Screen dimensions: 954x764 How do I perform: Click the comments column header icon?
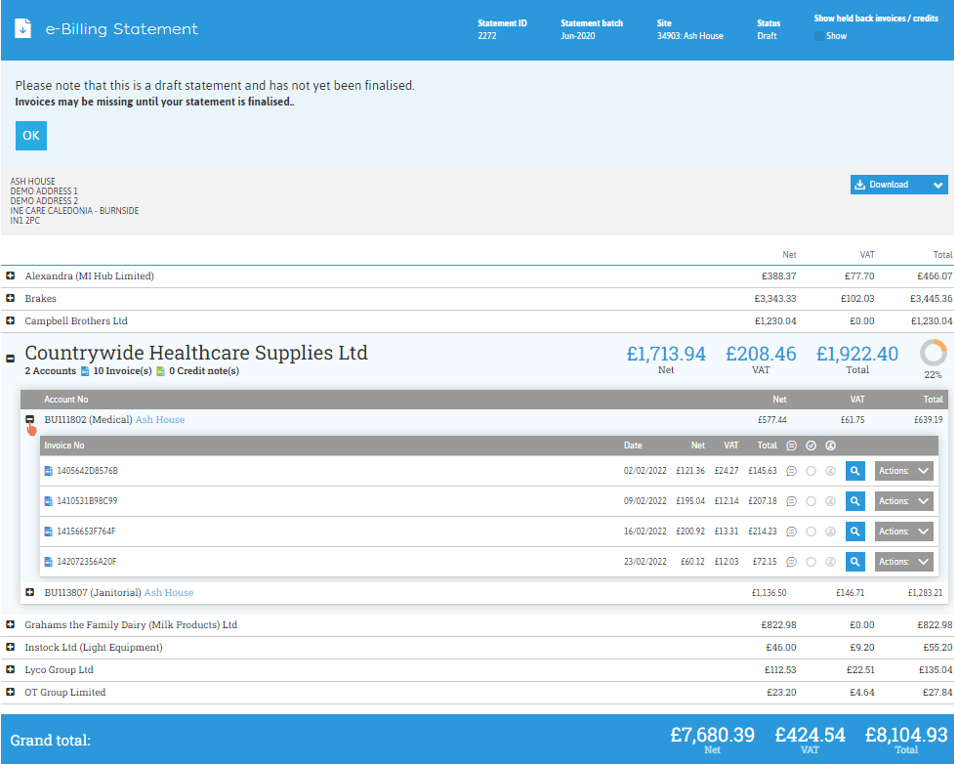(791, 446)
